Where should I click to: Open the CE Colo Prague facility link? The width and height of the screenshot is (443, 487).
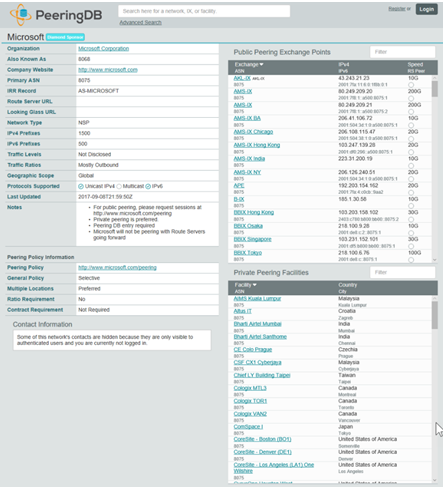[253, 350]
